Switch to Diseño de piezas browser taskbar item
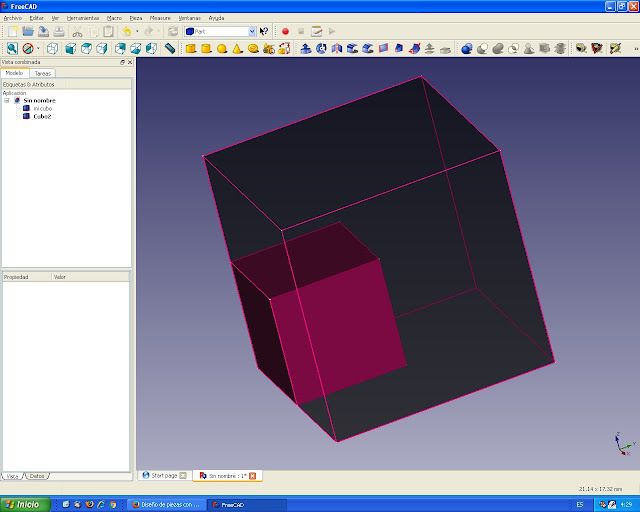The width and height of the screenshot is (640, 512). click(x=166, y=505)
